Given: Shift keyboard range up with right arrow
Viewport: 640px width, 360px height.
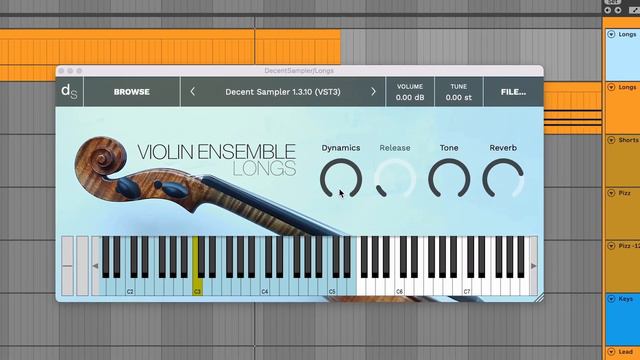Looking at the screenshot, I should (533, 266).
